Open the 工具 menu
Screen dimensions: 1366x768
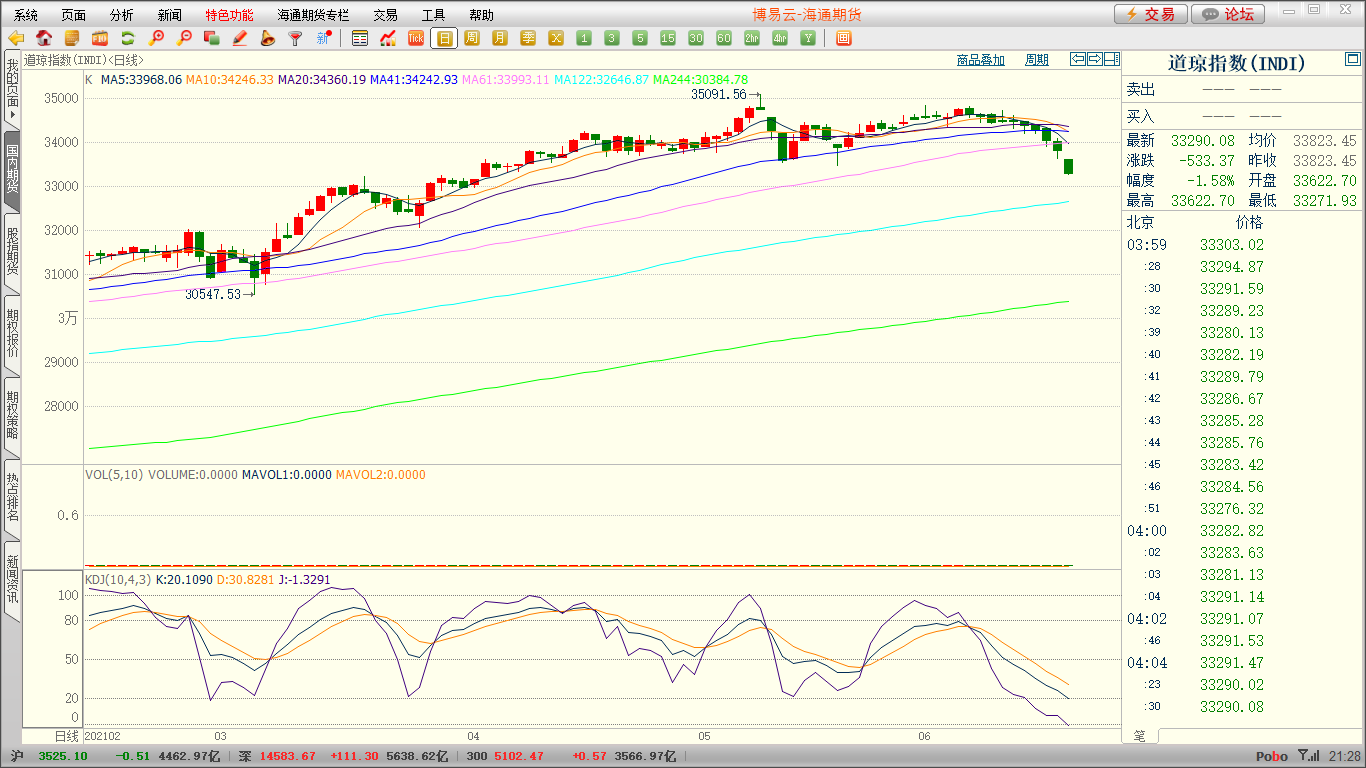coord(433,15)
